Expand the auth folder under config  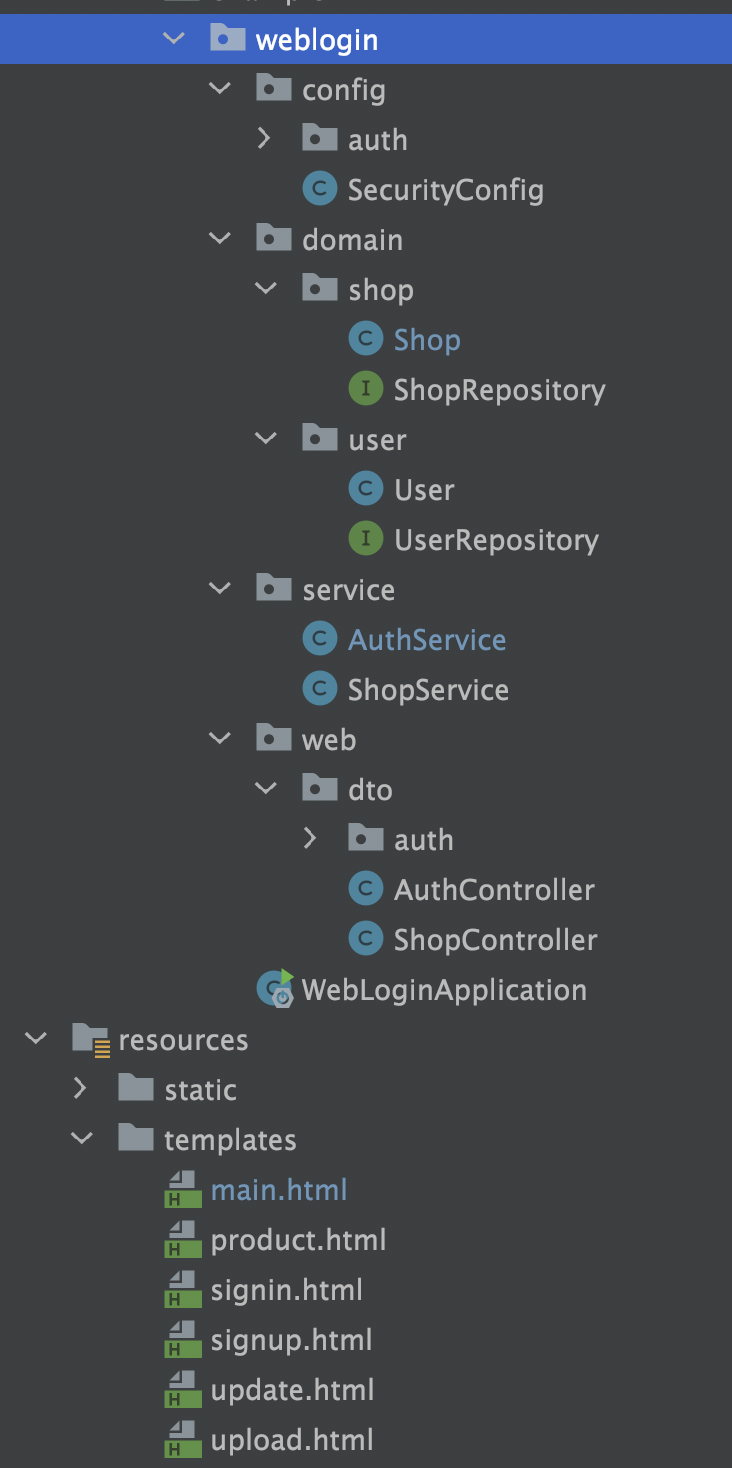click(x=264, y=139)
